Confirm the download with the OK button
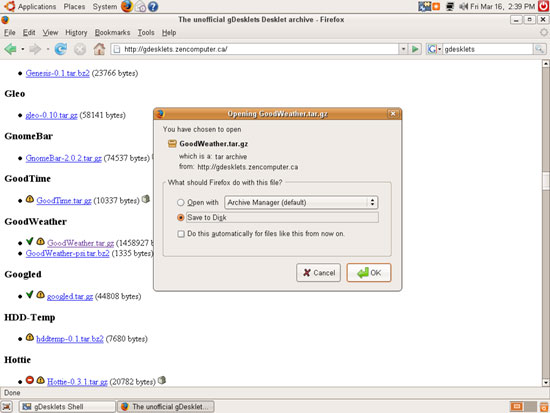Viewport: 550px width, 413px height. [369, 273]
